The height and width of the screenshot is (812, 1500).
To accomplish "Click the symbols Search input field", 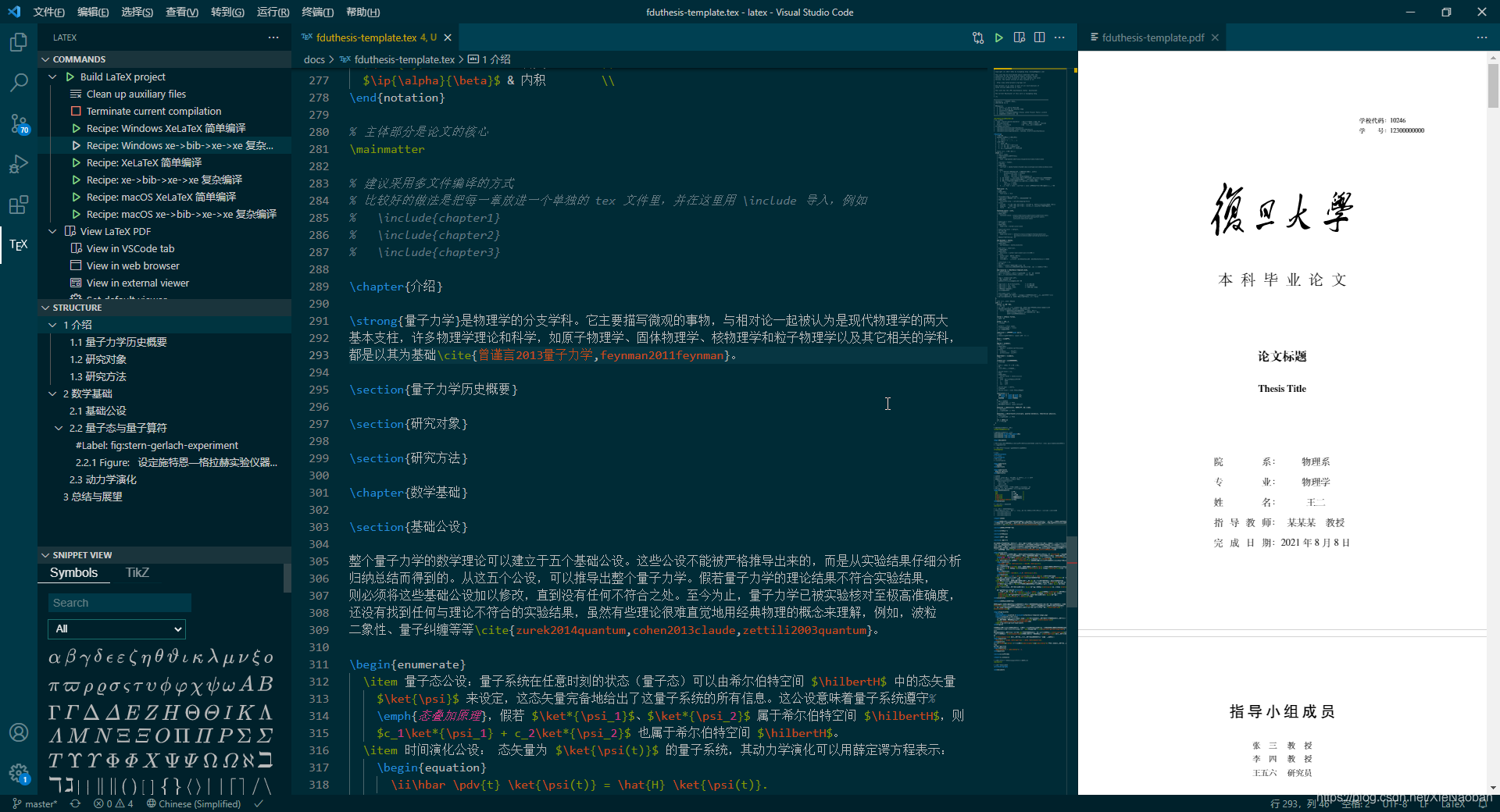I will pyautogui.click(x=119, y=602).
